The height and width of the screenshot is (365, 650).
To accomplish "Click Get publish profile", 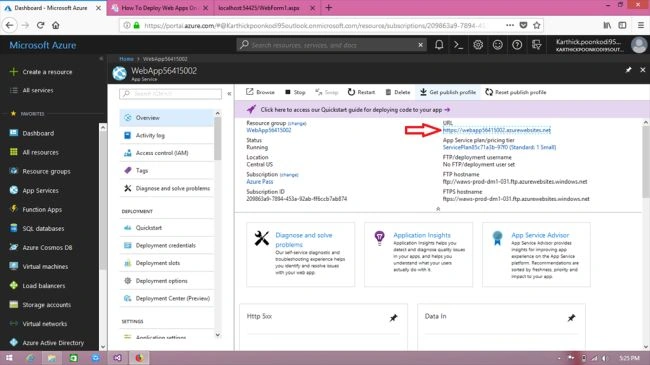I will (448, 92).
